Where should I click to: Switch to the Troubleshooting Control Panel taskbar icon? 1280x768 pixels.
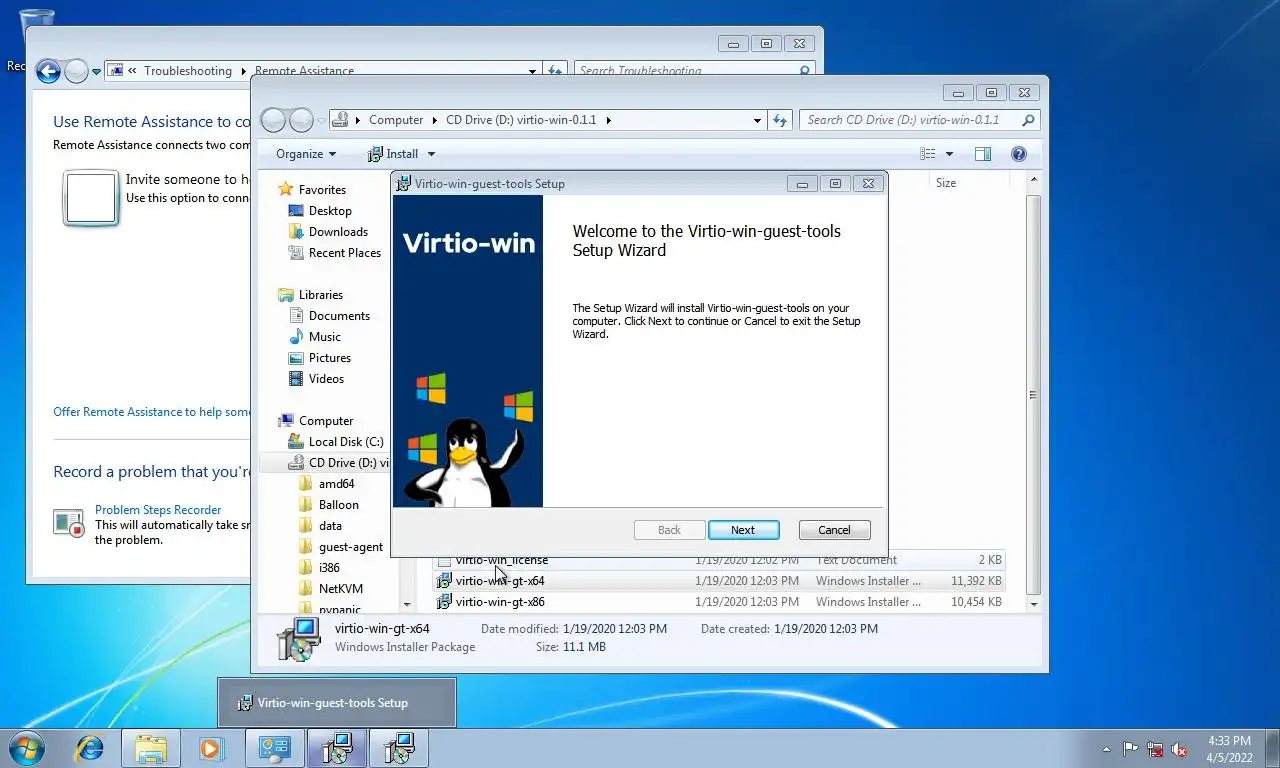coord(275,748)
